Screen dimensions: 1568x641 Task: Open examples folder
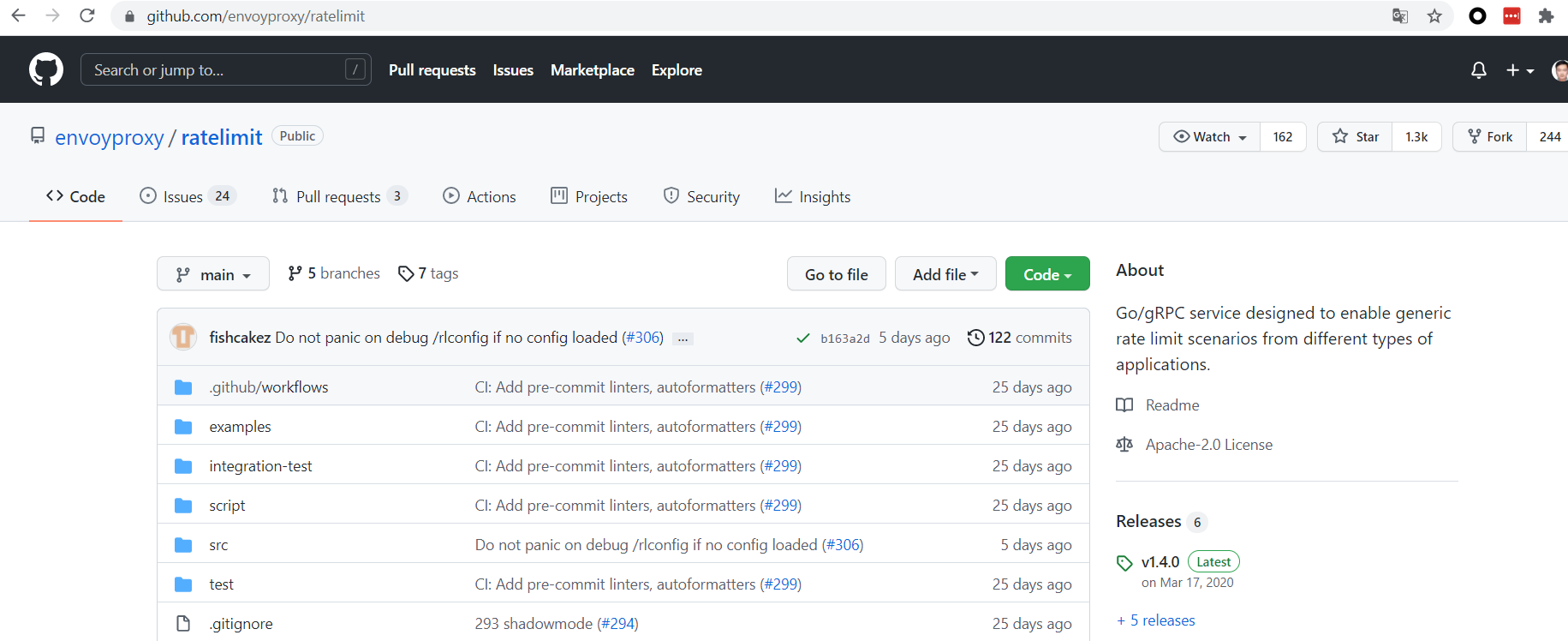pos(240,427)
